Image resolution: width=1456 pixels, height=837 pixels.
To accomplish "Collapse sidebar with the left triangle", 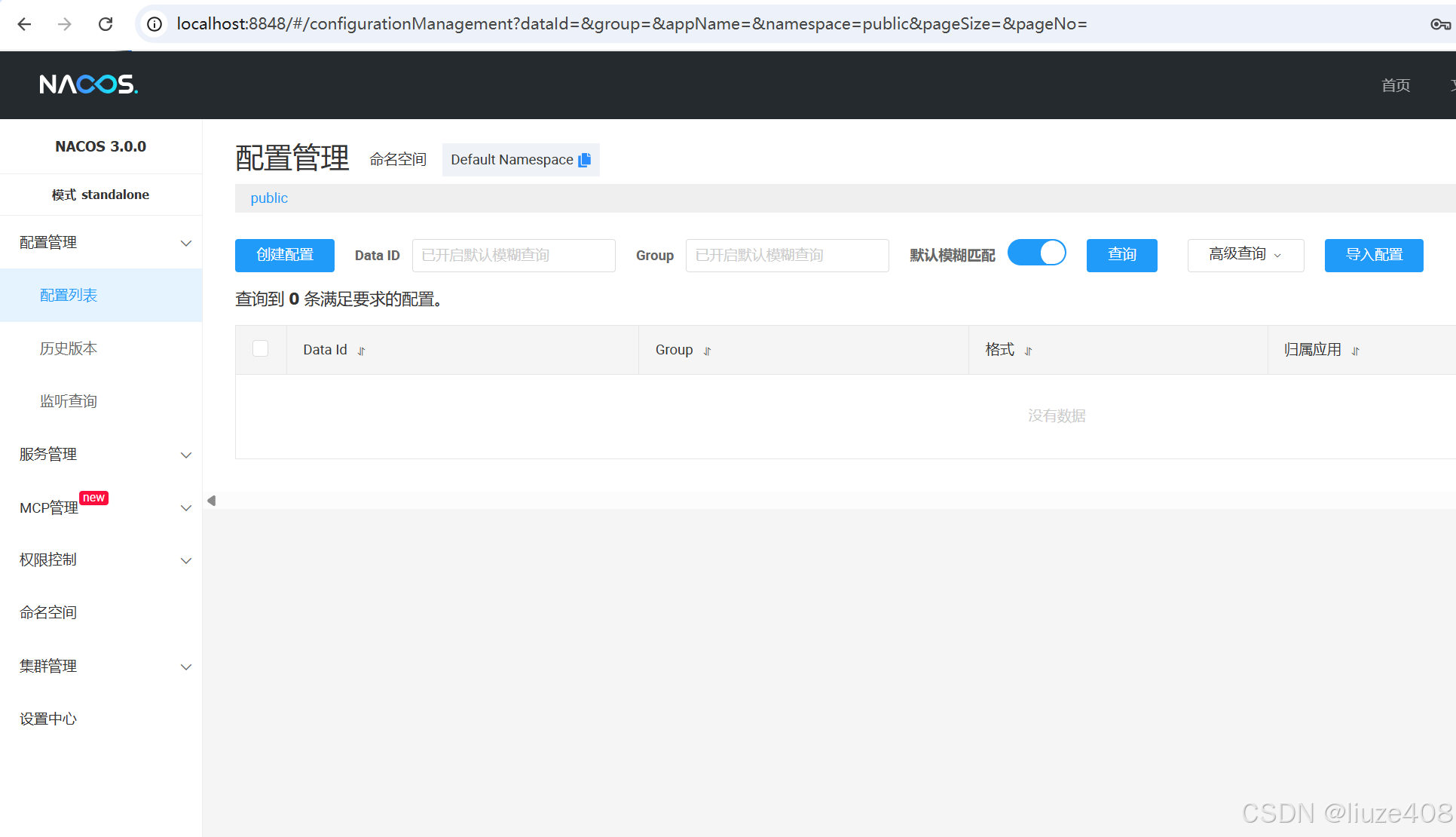I will (x=212, y=501).
